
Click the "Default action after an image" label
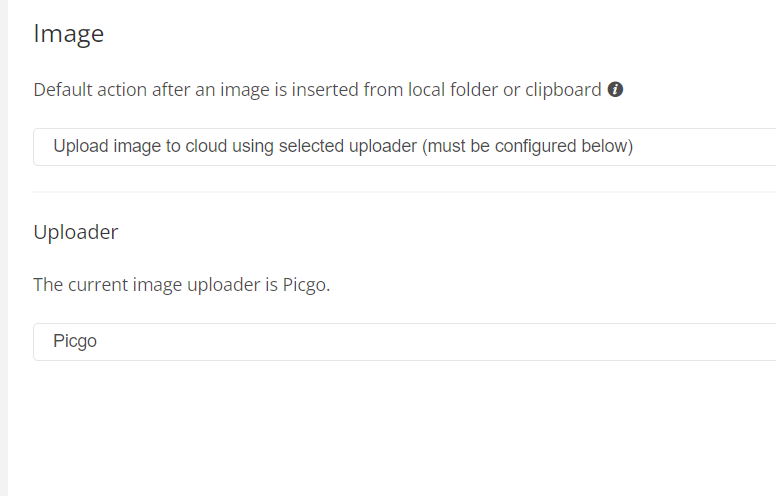point(150,90)
